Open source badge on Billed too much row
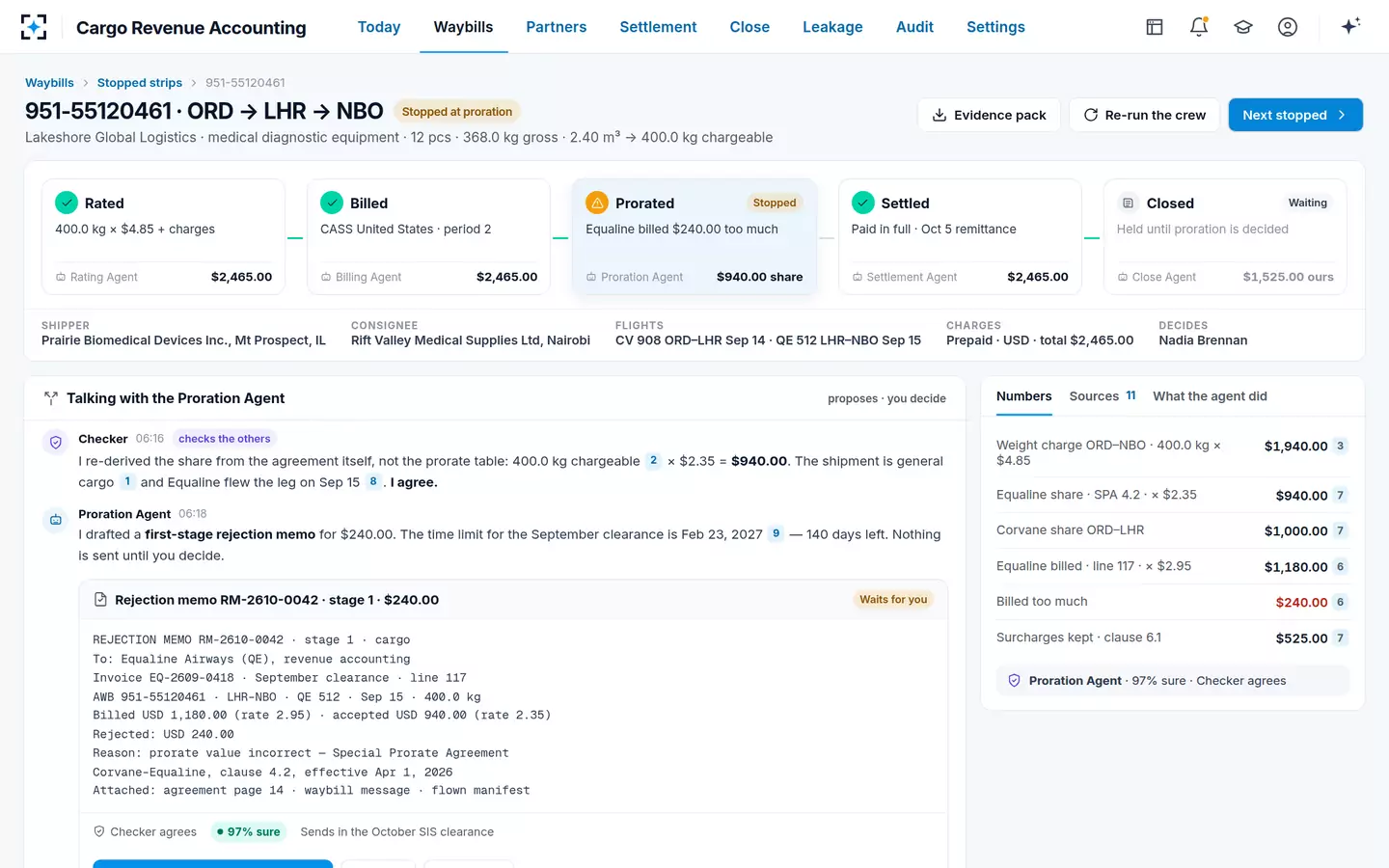The height and width of the screenshot is (868, 1389). click(x=1340, y=602)
